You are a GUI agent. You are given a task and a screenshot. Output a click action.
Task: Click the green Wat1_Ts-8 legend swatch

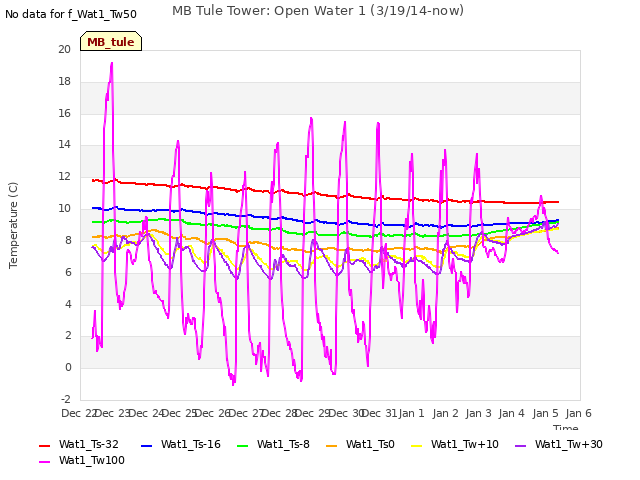tap(242, 446)
